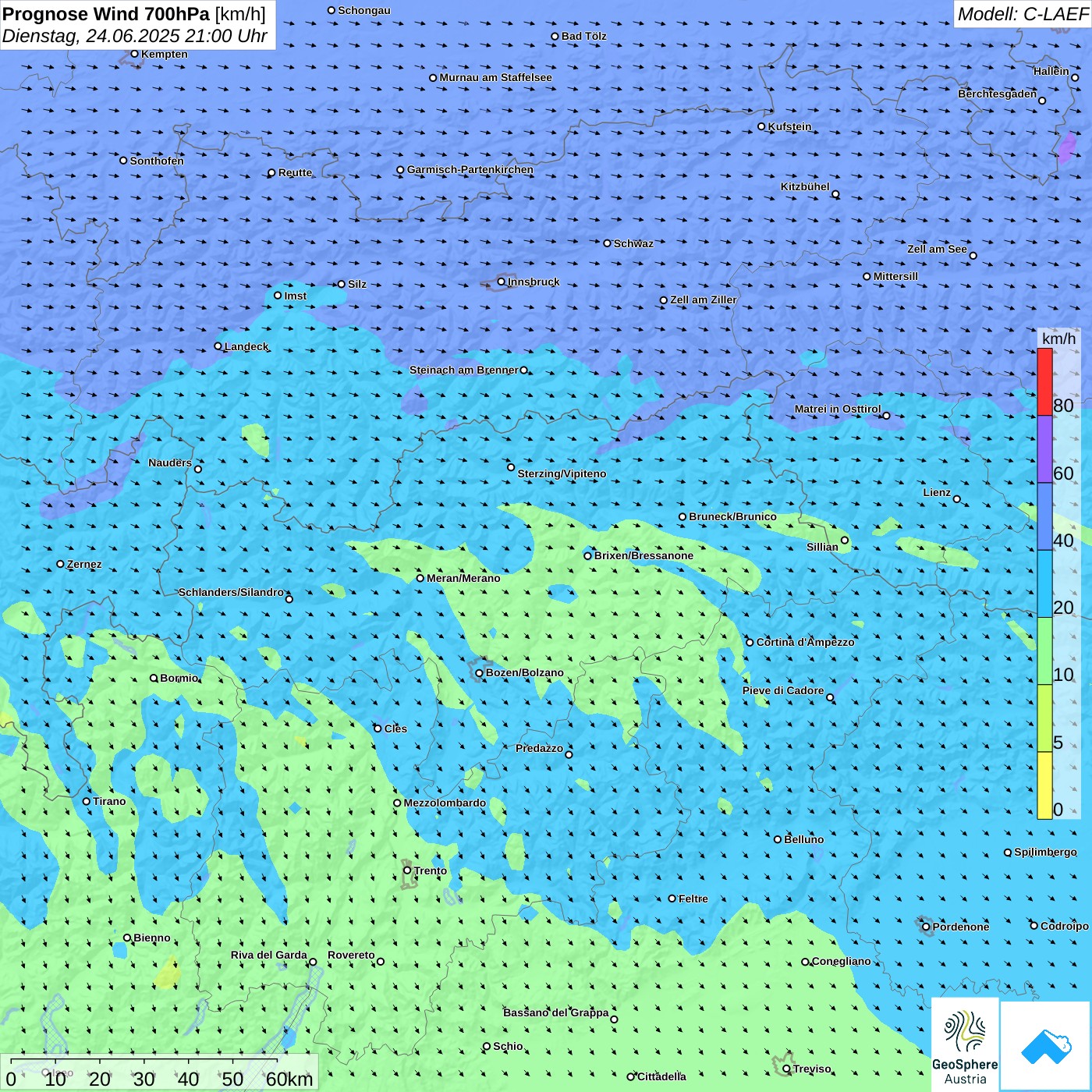Click the Bienno location dot
The image size is (1092, 1092).
tap(127, 938)
